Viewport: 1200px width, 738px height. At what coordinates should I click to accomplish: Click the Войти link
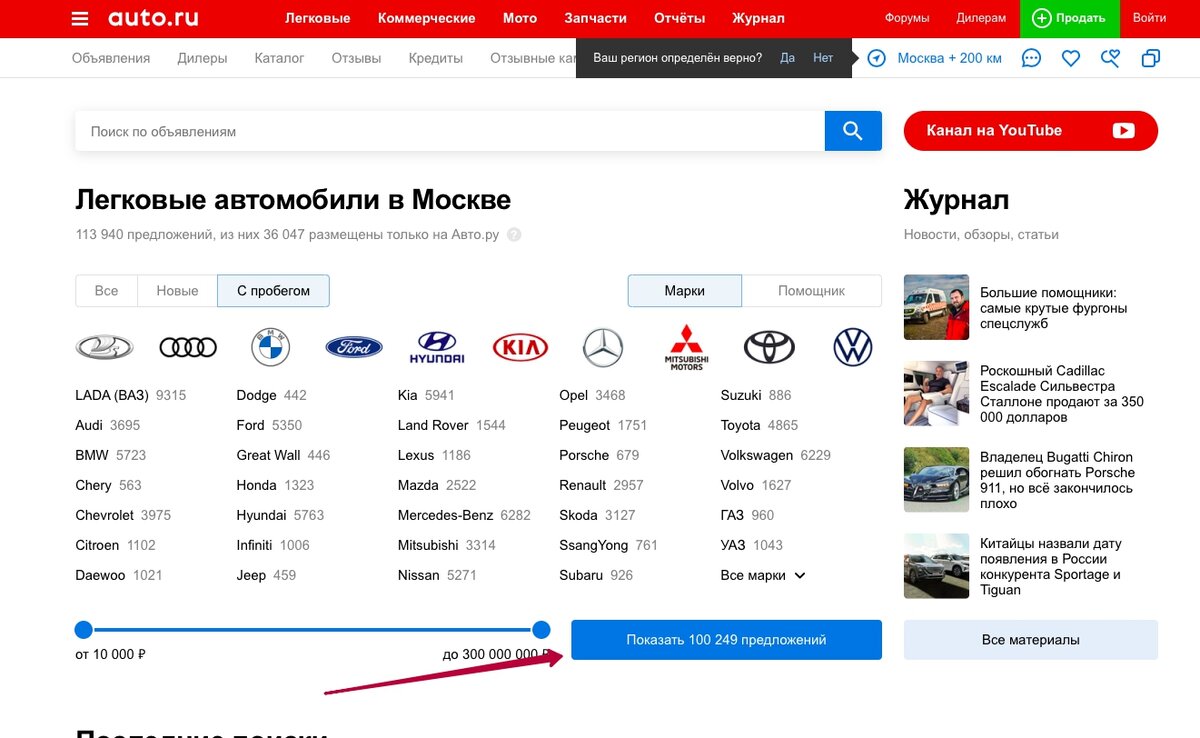click(x=1150, y=18)
